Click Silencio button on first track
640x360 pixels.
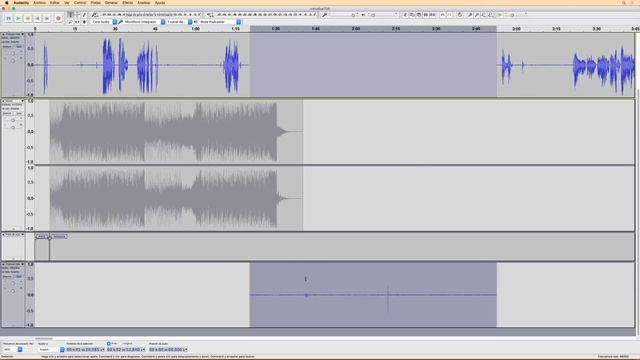[7, 47]
